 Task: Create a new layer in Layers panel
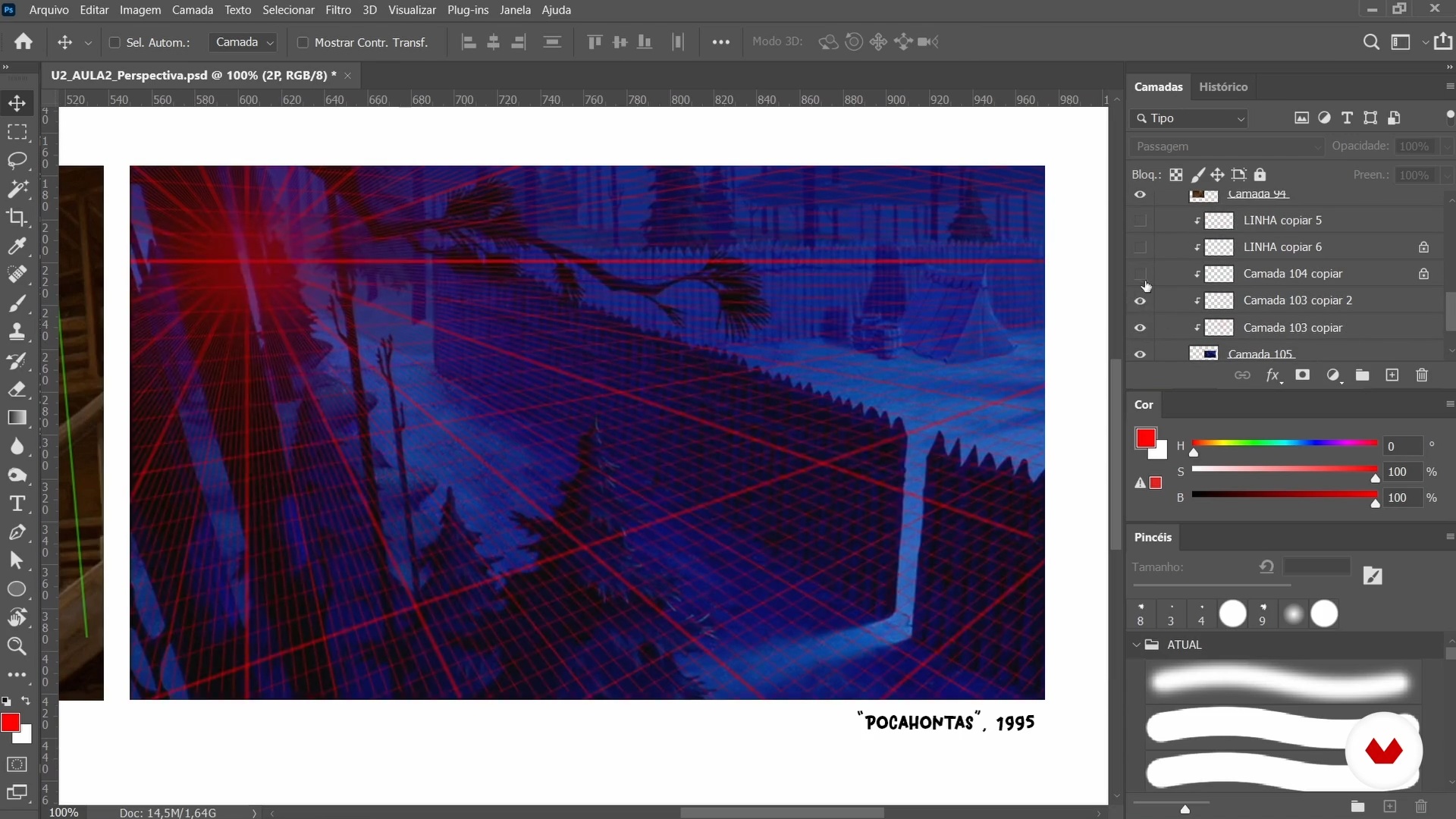click(x=1392, y=375)
